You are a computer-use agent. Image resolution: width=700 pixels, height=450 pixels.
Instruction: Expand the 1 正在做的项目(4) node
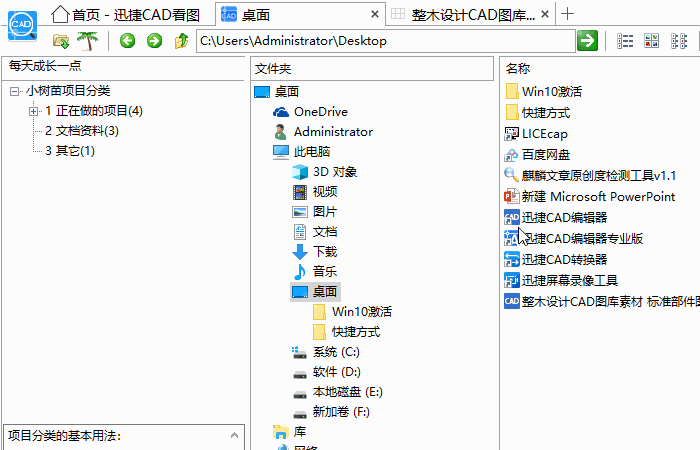(x=33, y=111)
